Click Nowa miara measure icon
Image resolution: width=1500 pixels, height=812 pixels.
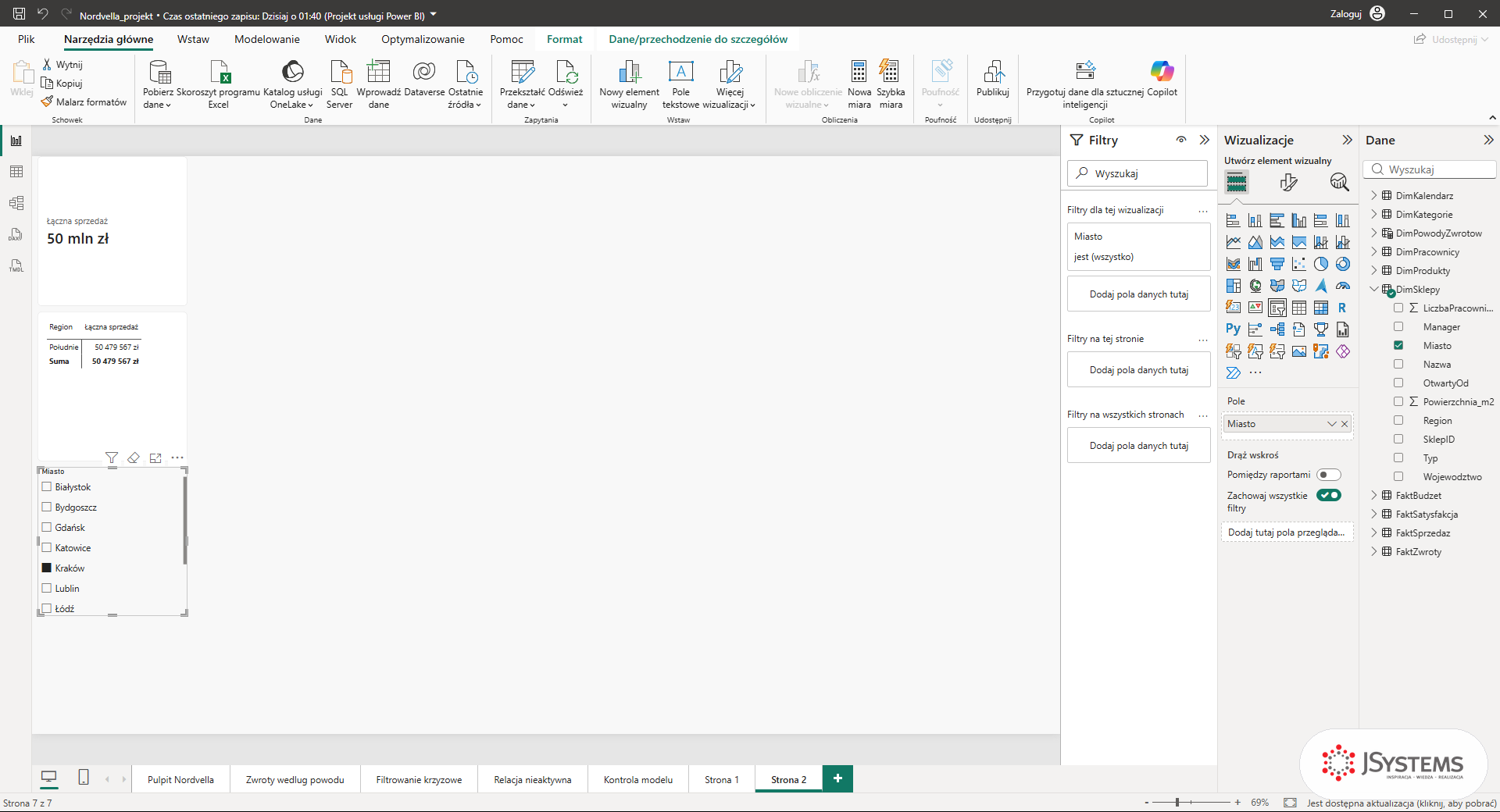(859, 84)
